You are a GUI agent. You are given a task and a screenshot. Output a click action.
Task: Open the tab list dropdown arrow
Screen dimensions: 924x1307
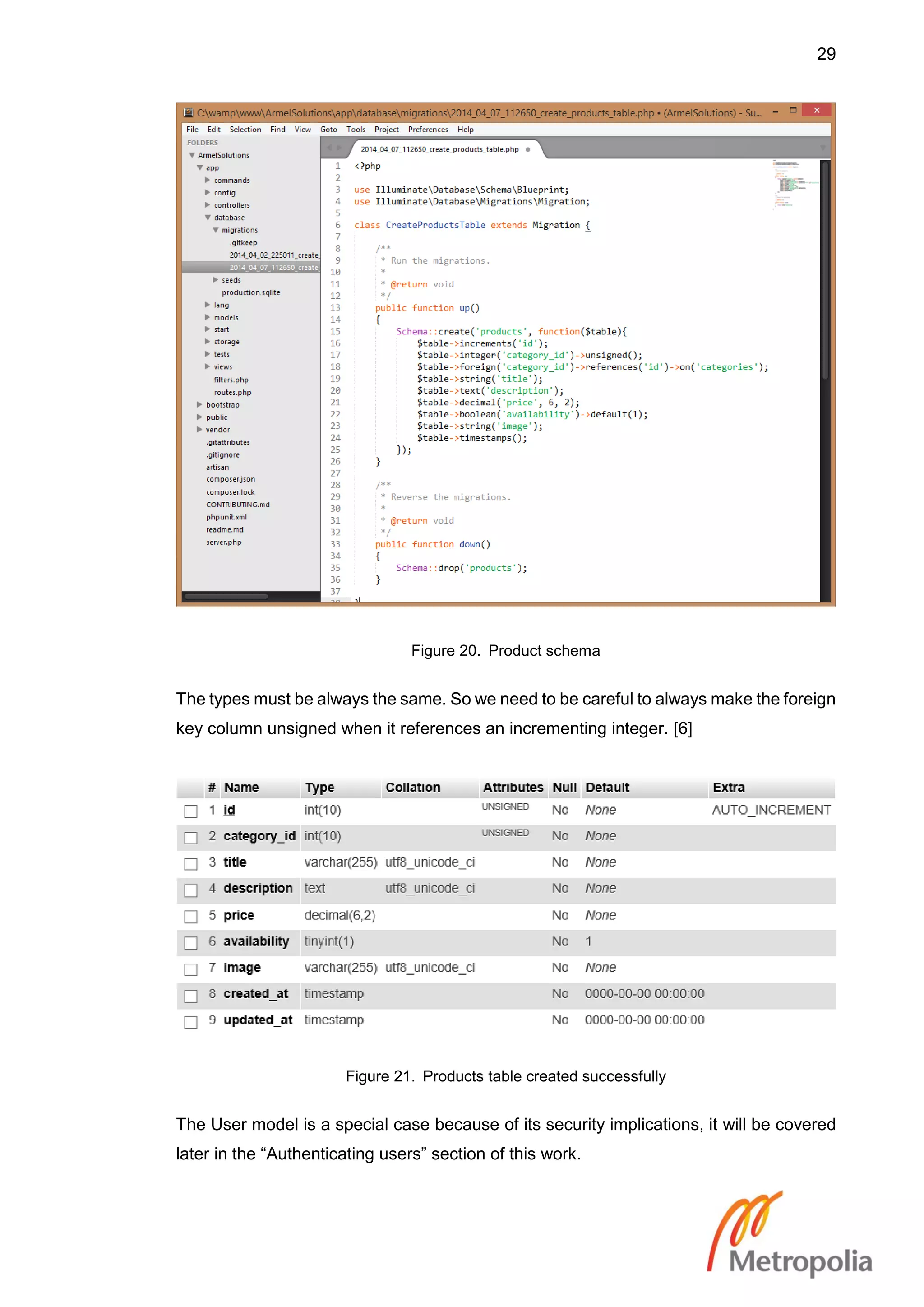click(822, 148)
